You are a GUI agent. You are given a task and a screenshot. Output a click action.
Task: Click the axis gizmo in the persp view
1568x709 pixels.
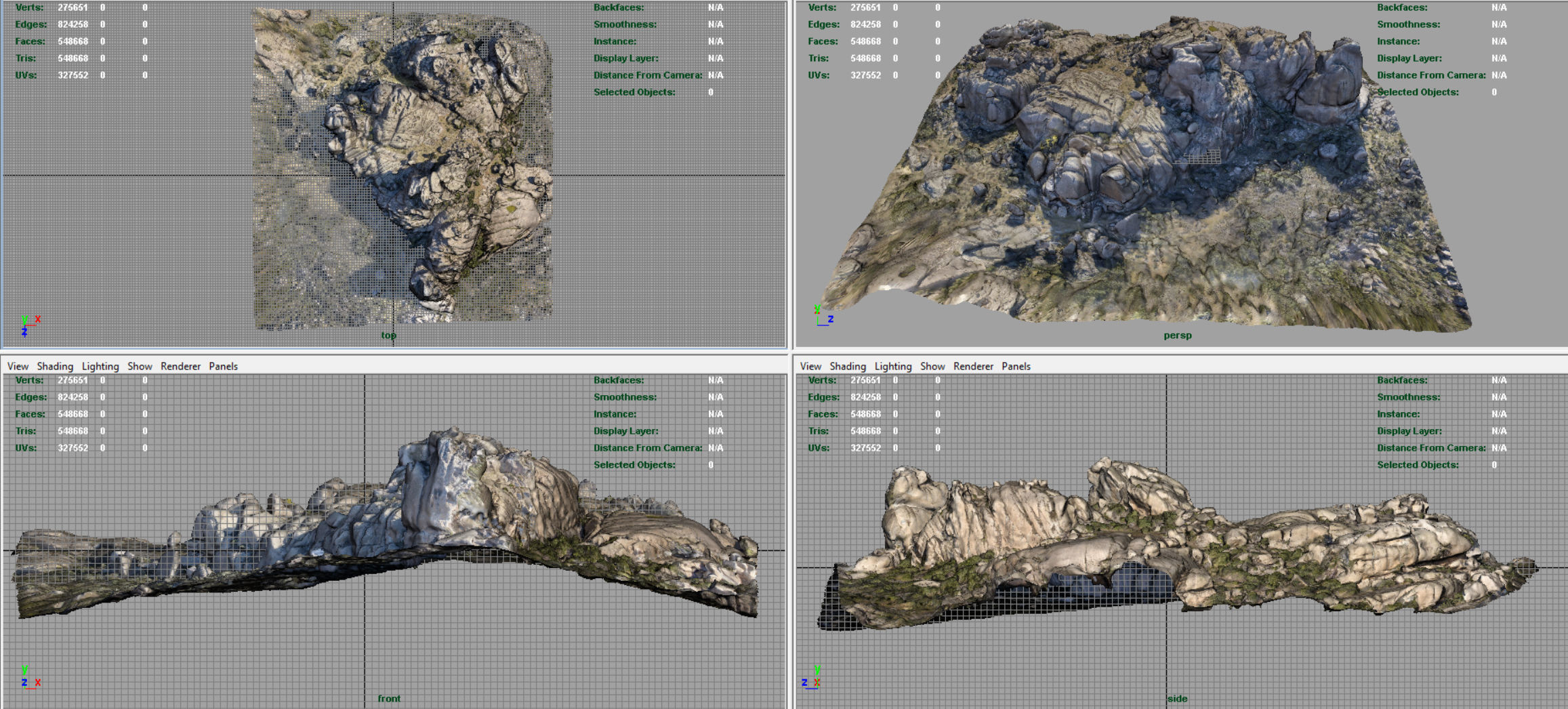[x=824, y=316]
